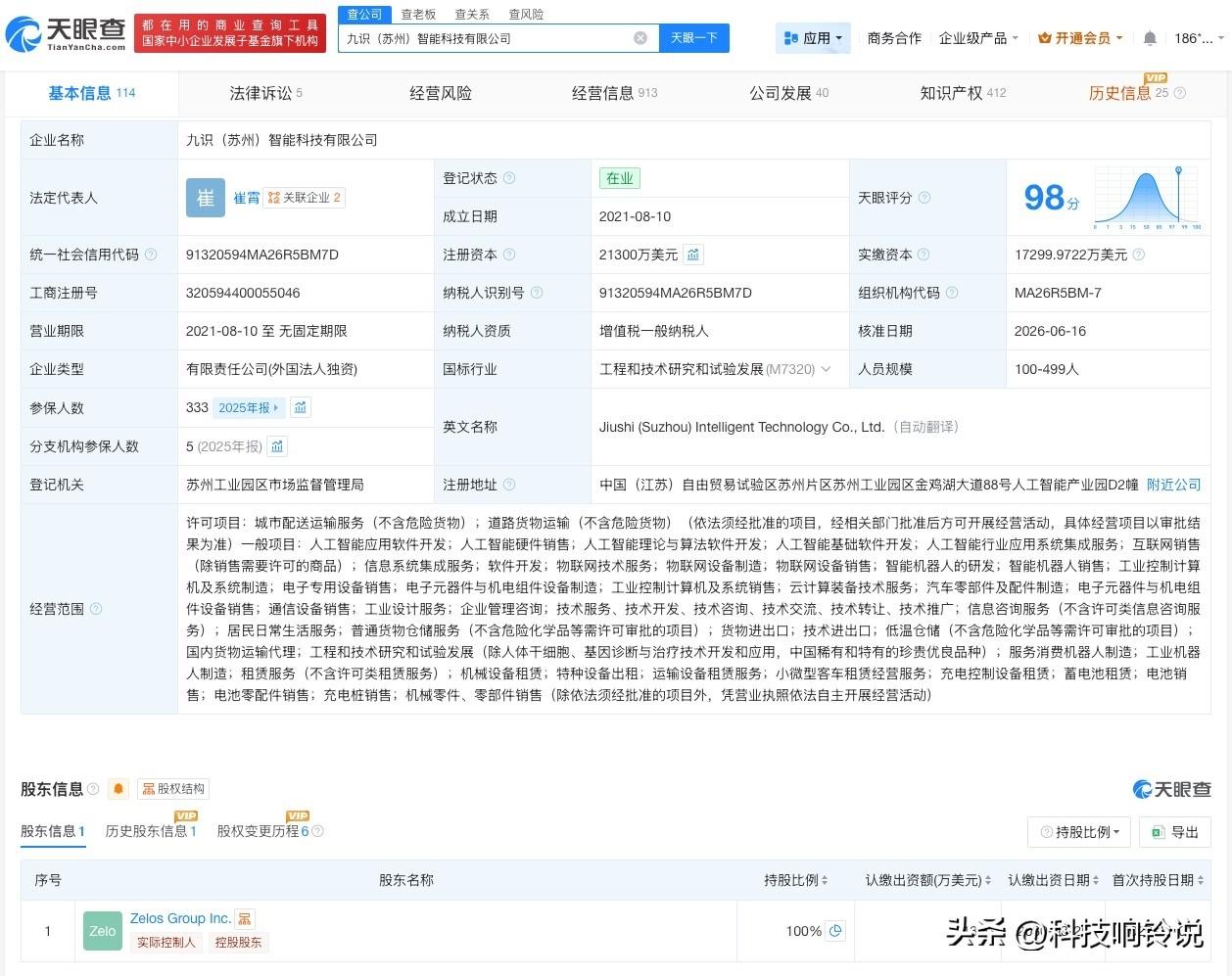1232x976 pixels.
Task: Select the 查关系 search tab
Action: click(472, 14)
